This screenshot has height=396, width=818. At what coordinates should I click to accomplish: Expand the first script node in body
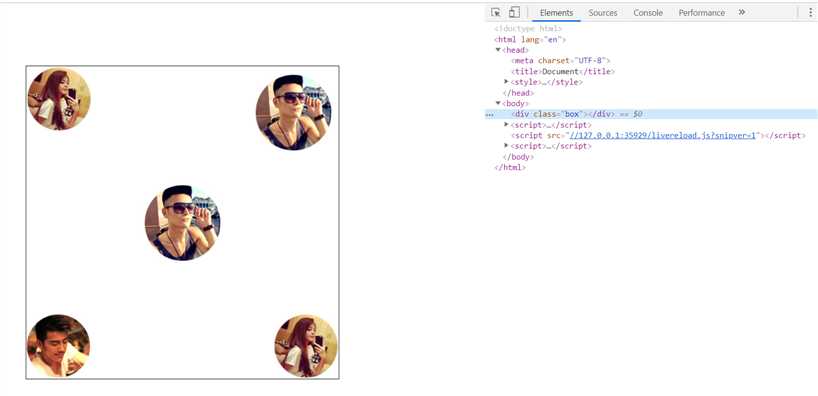click(x=506, y=124)
